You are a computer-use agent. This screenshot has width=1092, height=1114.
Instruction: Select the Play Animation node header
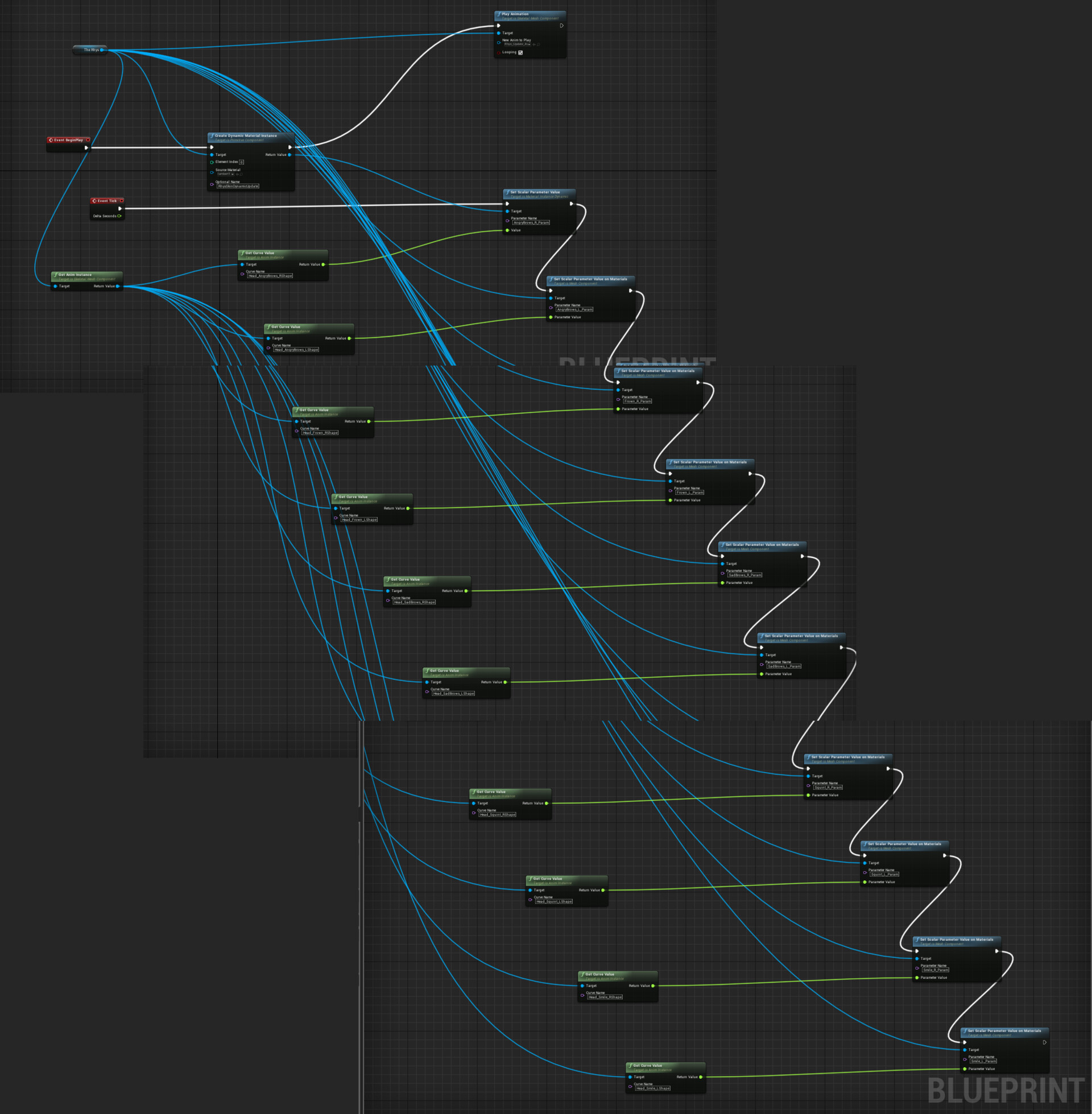531,15
